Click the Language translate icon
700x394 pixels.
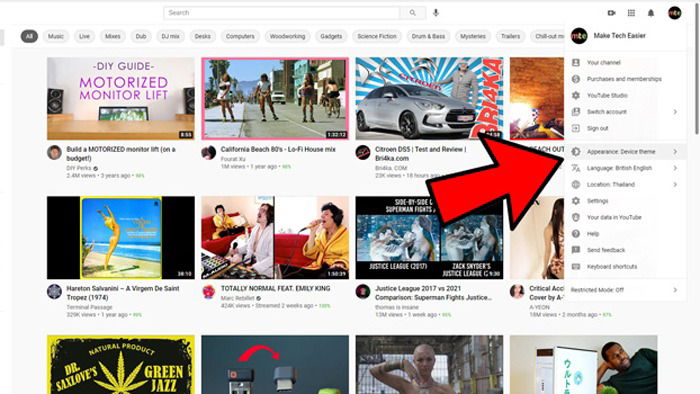(576, 168)
